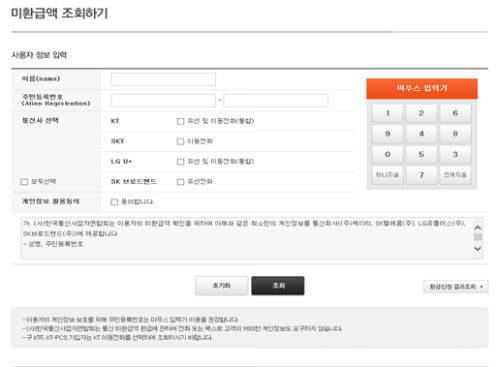
Task: Click keypad digit 0
Action: (388, 154)
